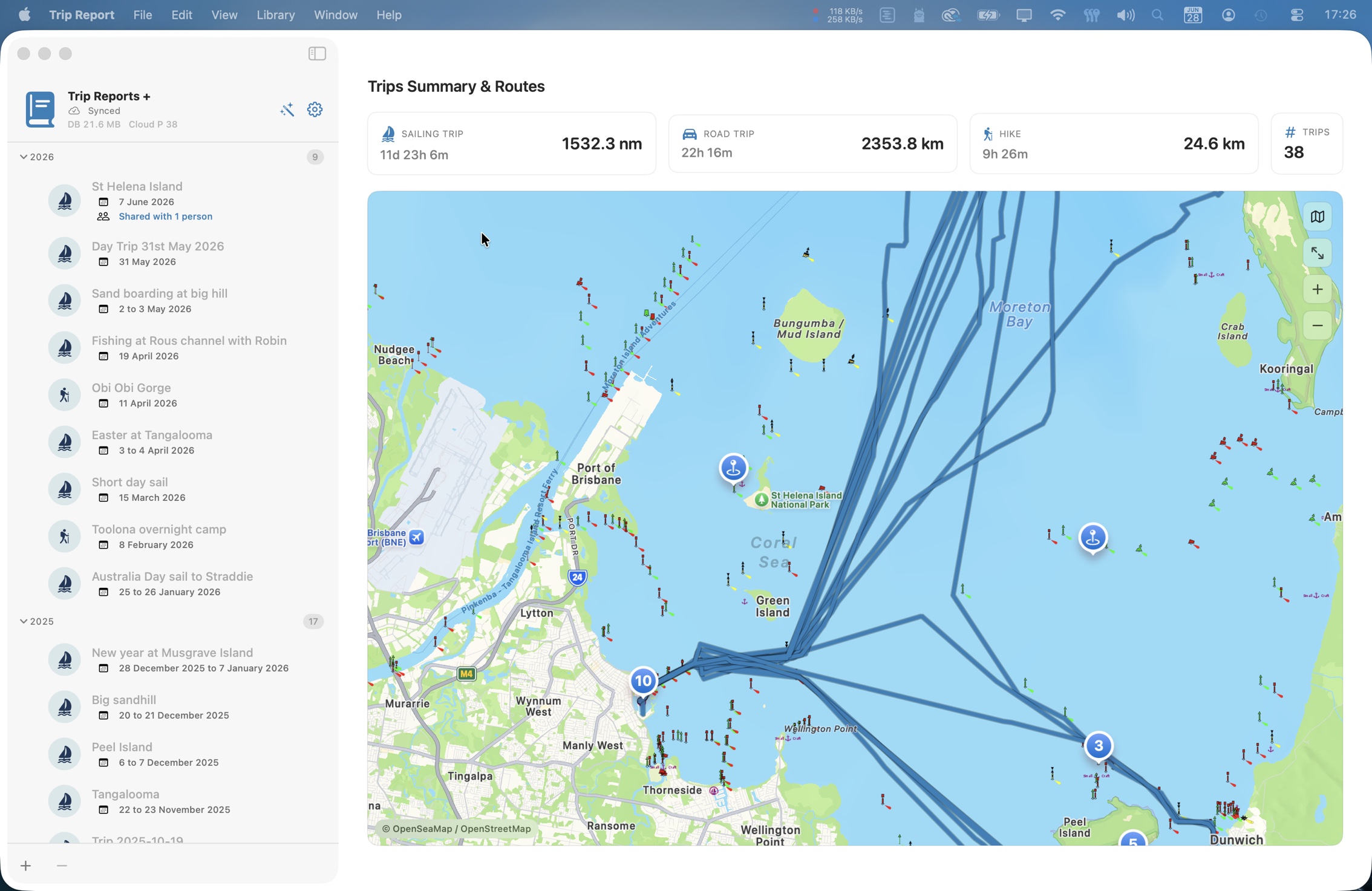Open the Peel Island trip
Screen dimensions: 1372x891
click(173, 754)
